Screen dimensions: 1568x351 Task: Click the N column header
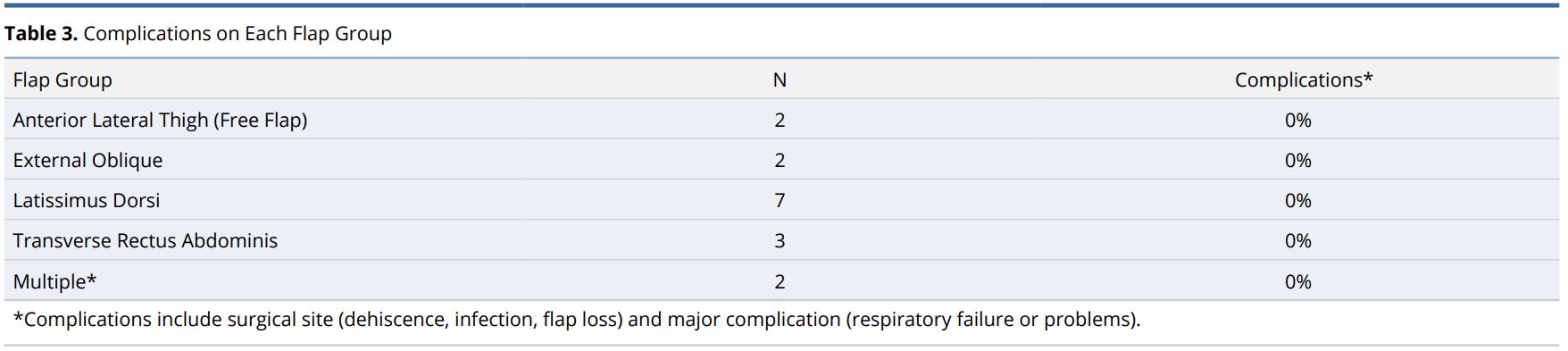point(780,80)
